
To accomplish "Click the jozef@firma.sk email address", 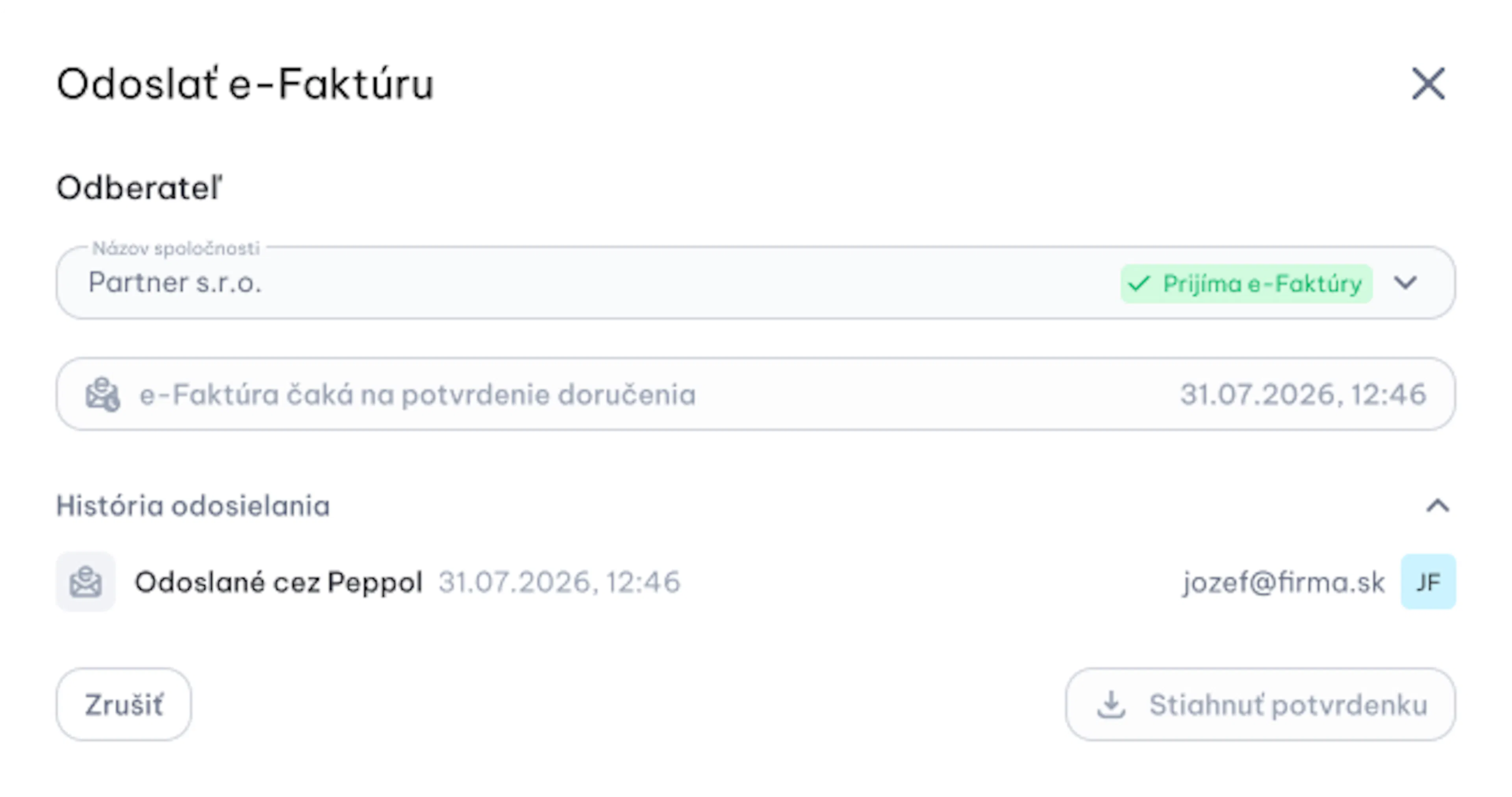I will pos(1284,582).
